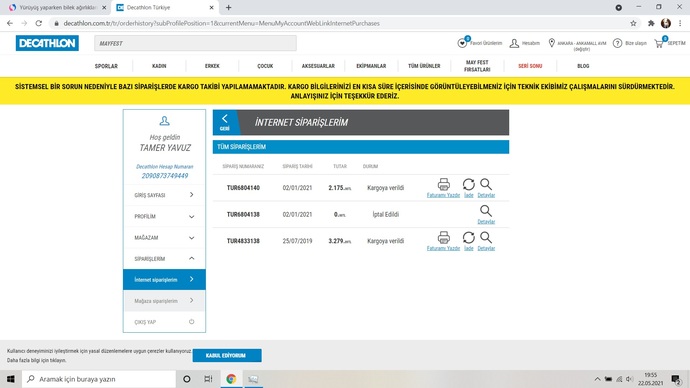
Task: Open notification center in taskbar
Action: (x=676, y=379)
